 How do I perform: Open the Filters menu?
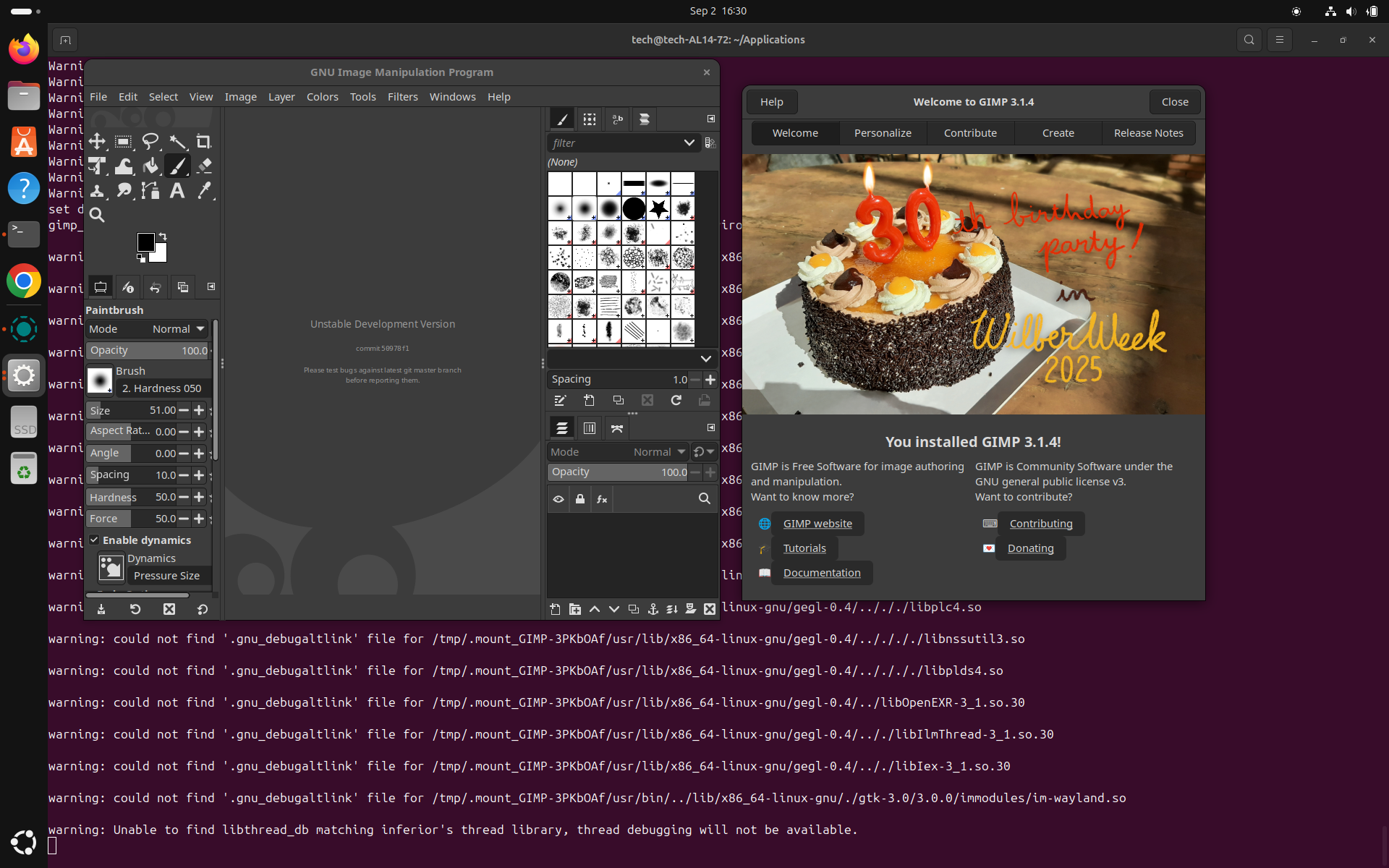402,97
